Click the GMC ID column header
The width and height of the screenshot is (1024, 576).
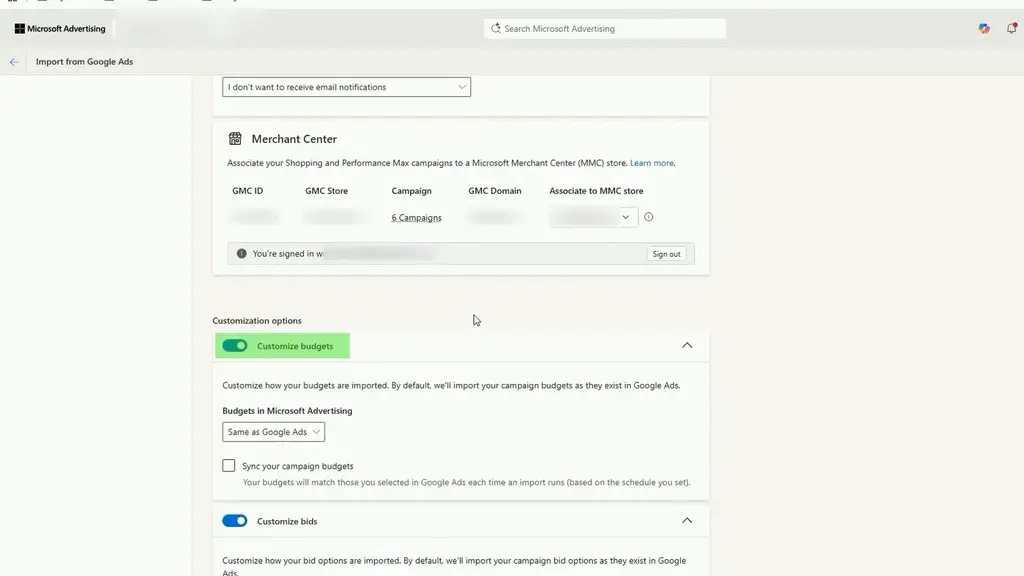(x=248, y=191)
